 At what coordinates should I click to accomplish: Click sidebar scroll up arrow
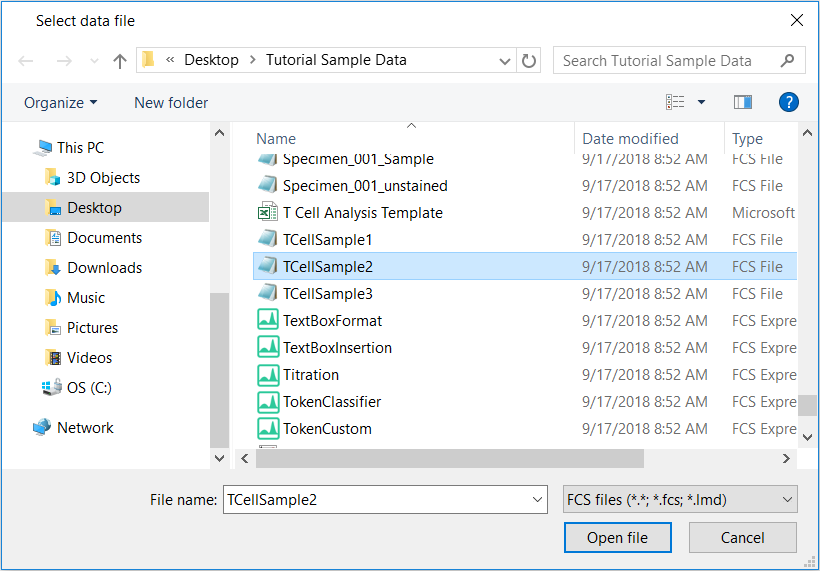tap(220, 133)
